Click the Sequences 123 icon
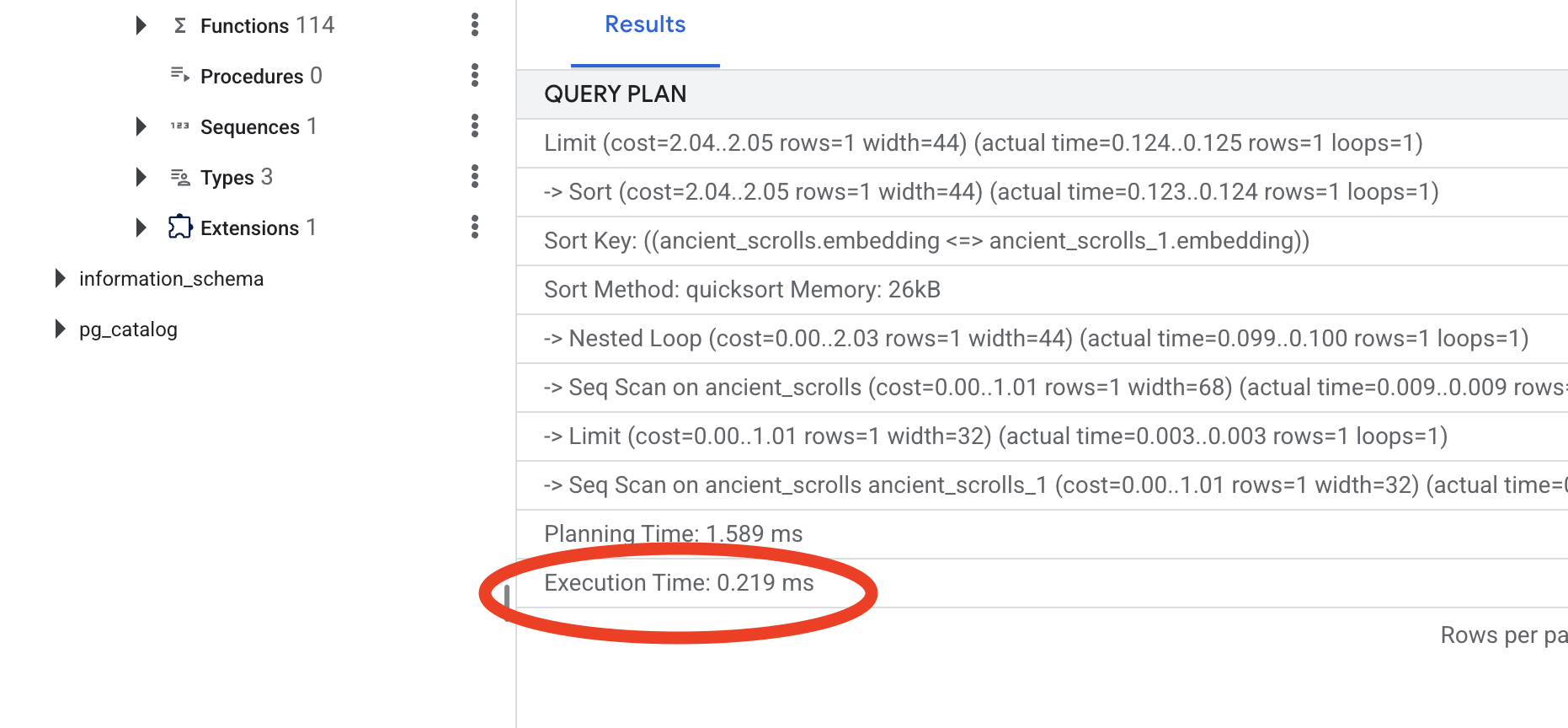This screenshot has height=728, width=1568. (x=179, y=126)
